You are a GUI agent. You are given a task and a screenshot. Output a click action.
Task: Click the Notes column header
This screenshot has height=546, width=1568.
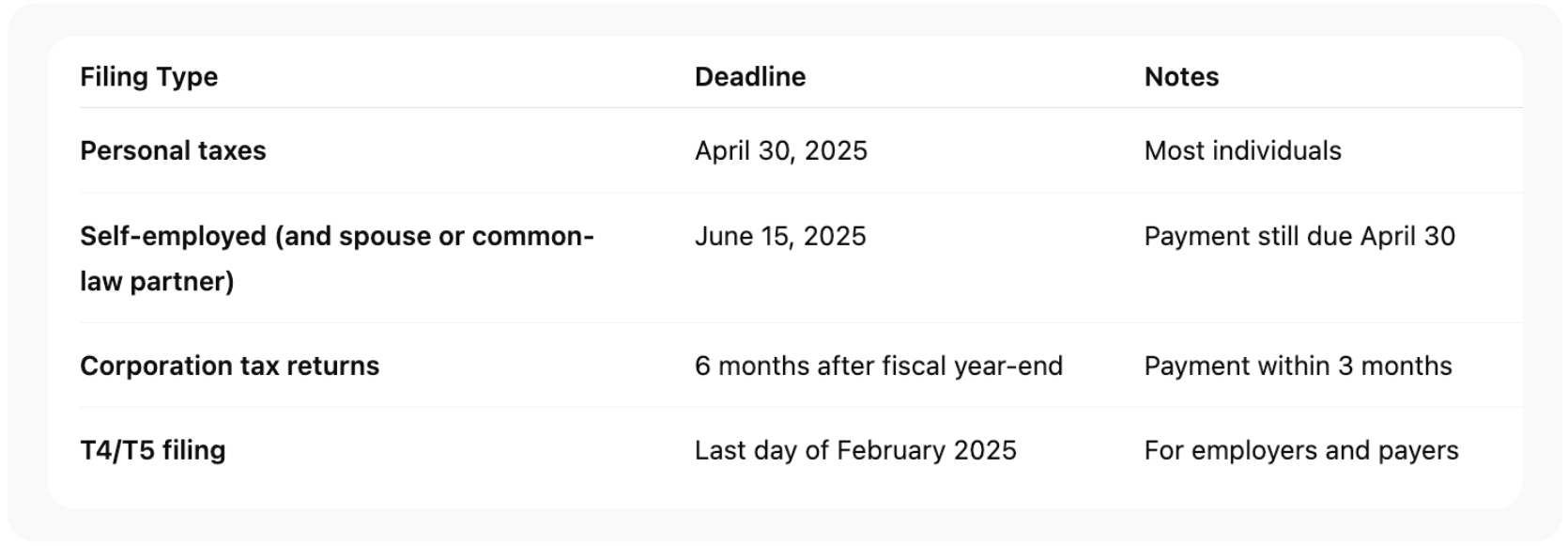[1180, 77]
